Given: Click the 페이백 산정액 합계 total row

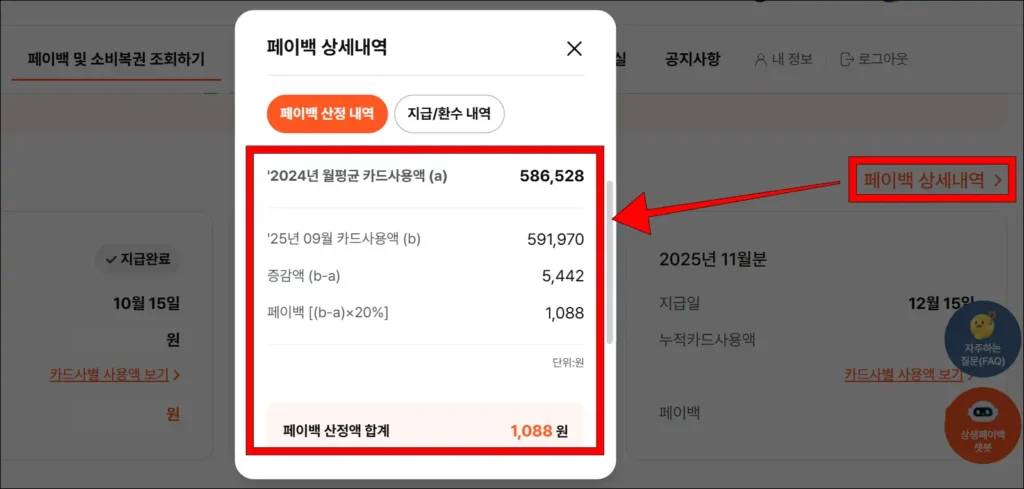Looking at the screenshot, I should [x=425, y=431].
